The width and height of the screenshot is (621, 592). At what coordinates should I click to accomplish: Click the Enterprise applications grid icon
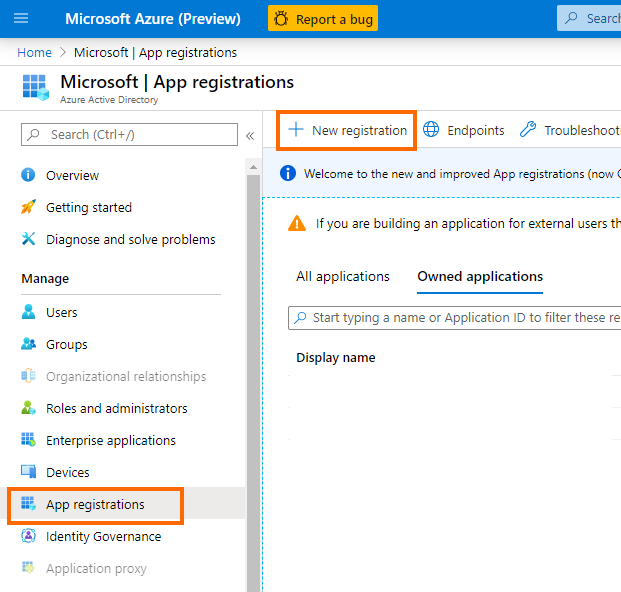(x=28, y=440)
